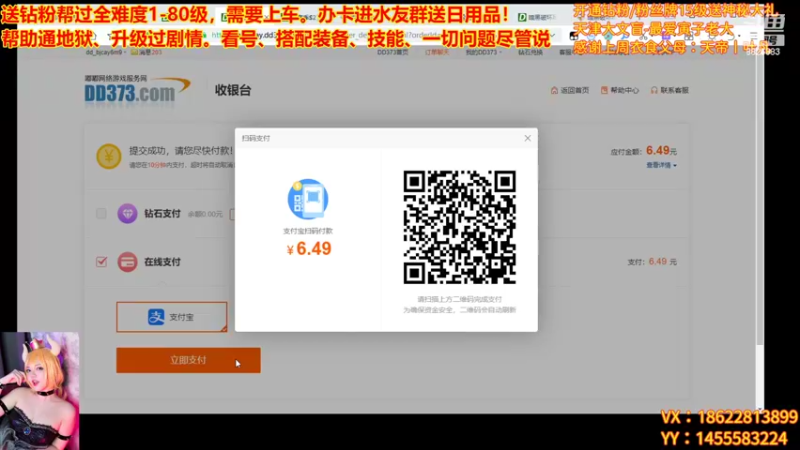Click the red online payment card icon
800x450 pixels.
click(128, 262)
